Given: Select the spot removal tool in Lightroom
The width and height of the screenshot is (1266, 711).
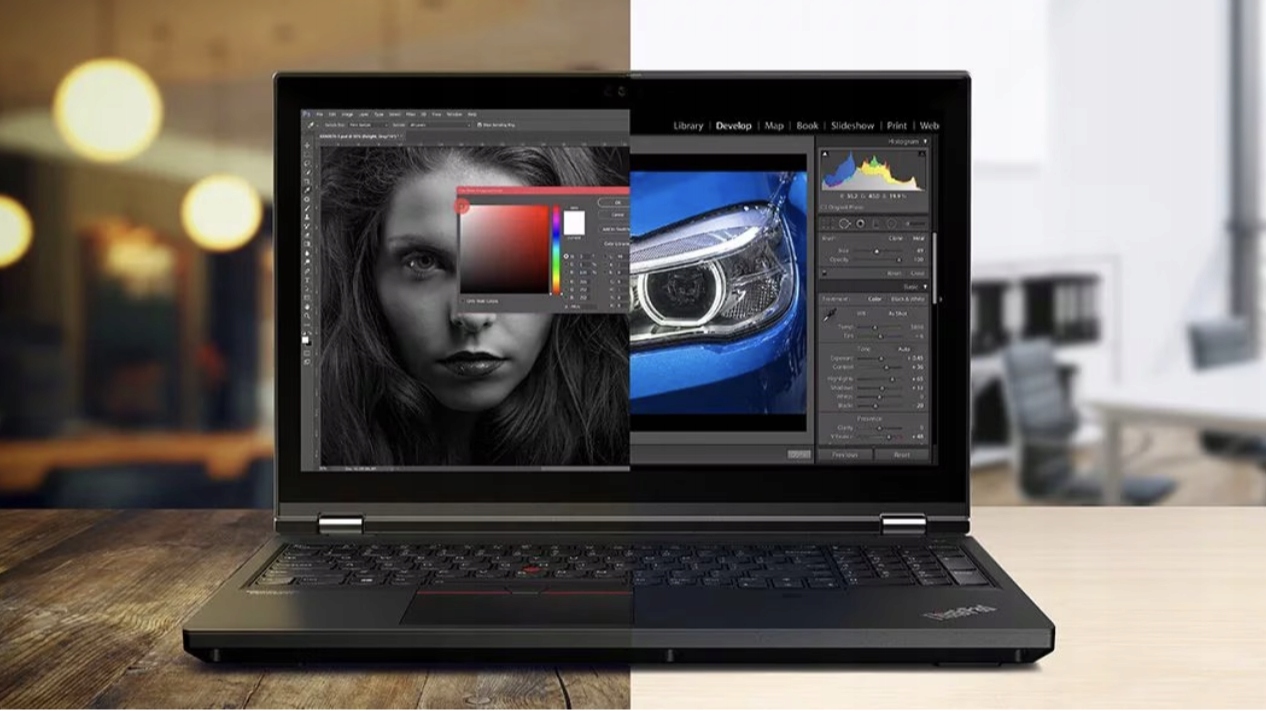Looking at the screenshot, I should coord(845,224).
